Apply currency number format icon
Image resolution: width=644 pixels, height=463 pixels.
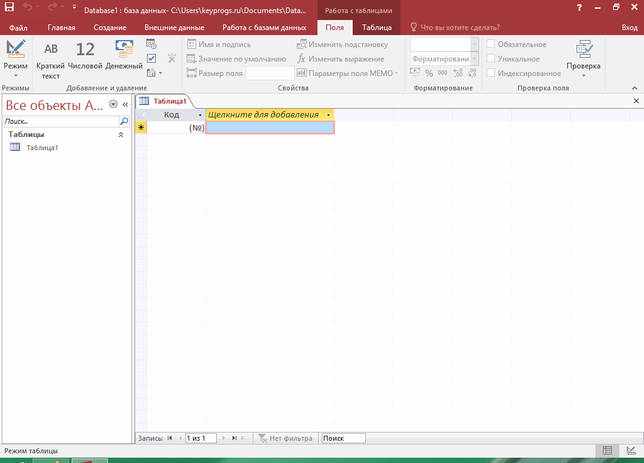[415, 73]
